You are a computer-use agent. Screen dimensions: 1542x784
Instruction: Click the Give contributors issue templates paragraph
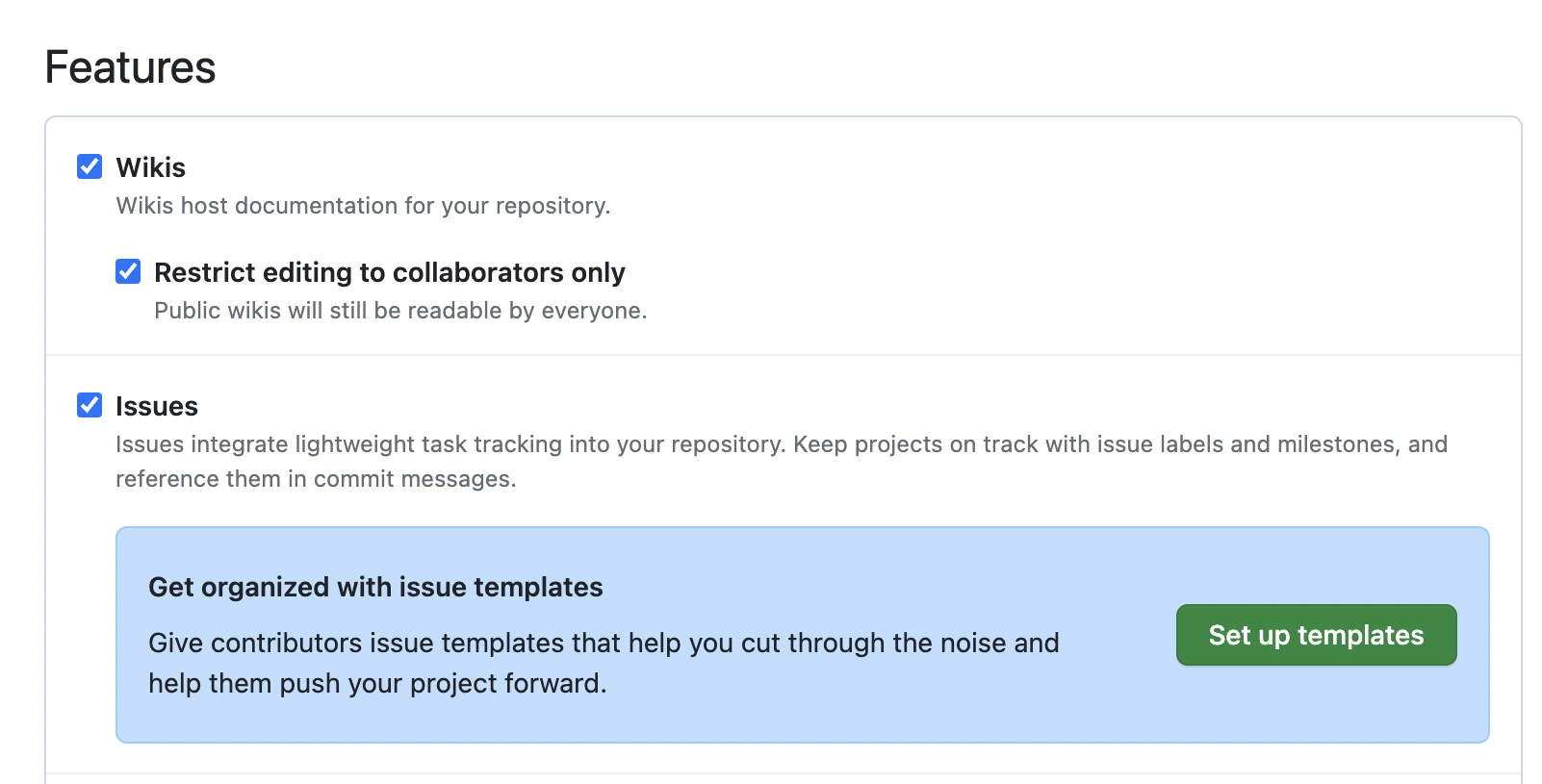[x=604, y=663]
